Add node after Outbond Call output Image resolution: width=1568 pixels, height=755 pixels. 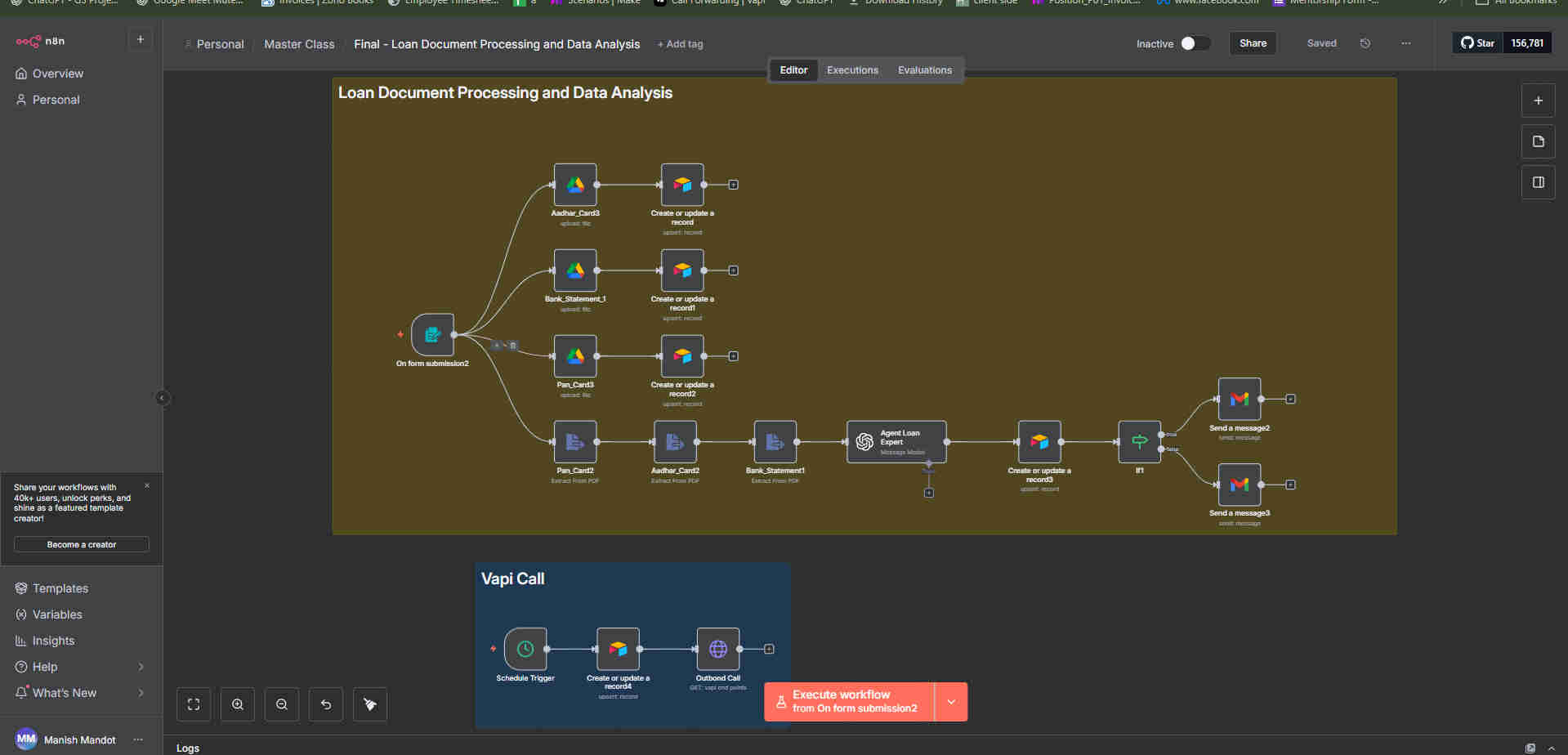coord(769,649)
